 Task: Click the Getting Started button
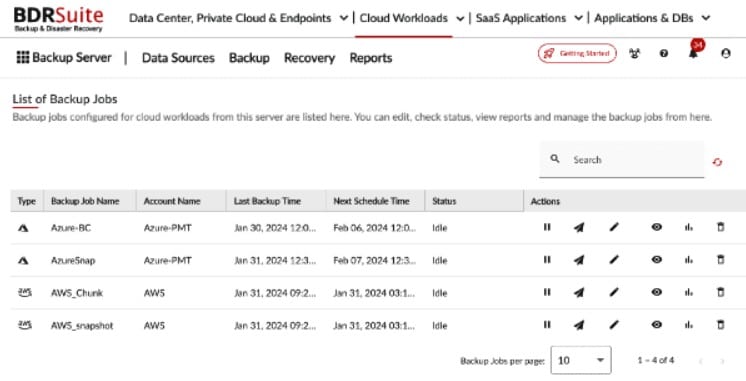577,53
